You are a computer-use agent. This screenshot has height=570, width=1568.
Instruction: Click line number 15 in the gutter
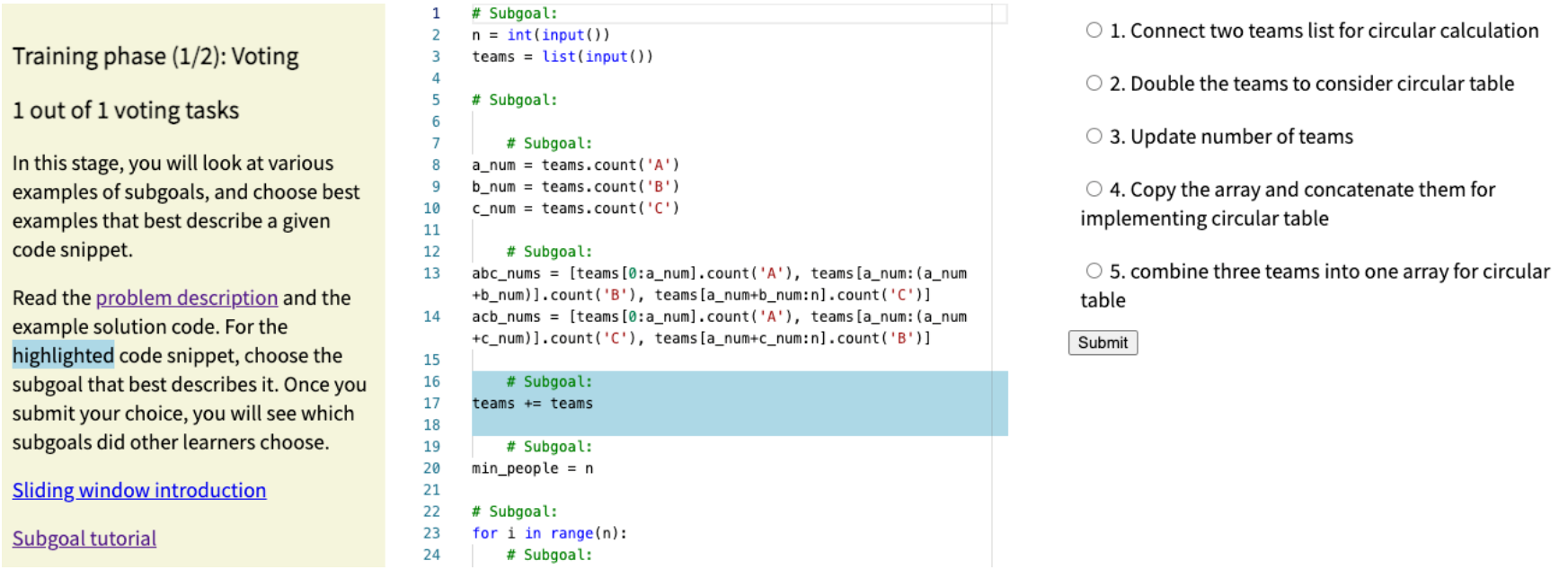[x=432, y=360]
